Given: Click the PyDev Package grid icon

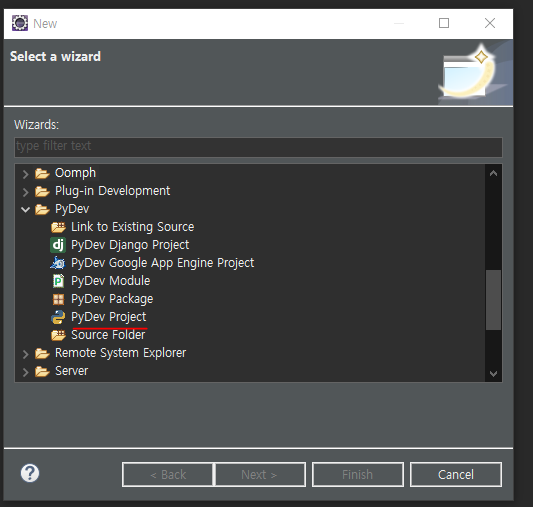Looking at the screenshot, I should pyautogui.click(x=58, y=299).
